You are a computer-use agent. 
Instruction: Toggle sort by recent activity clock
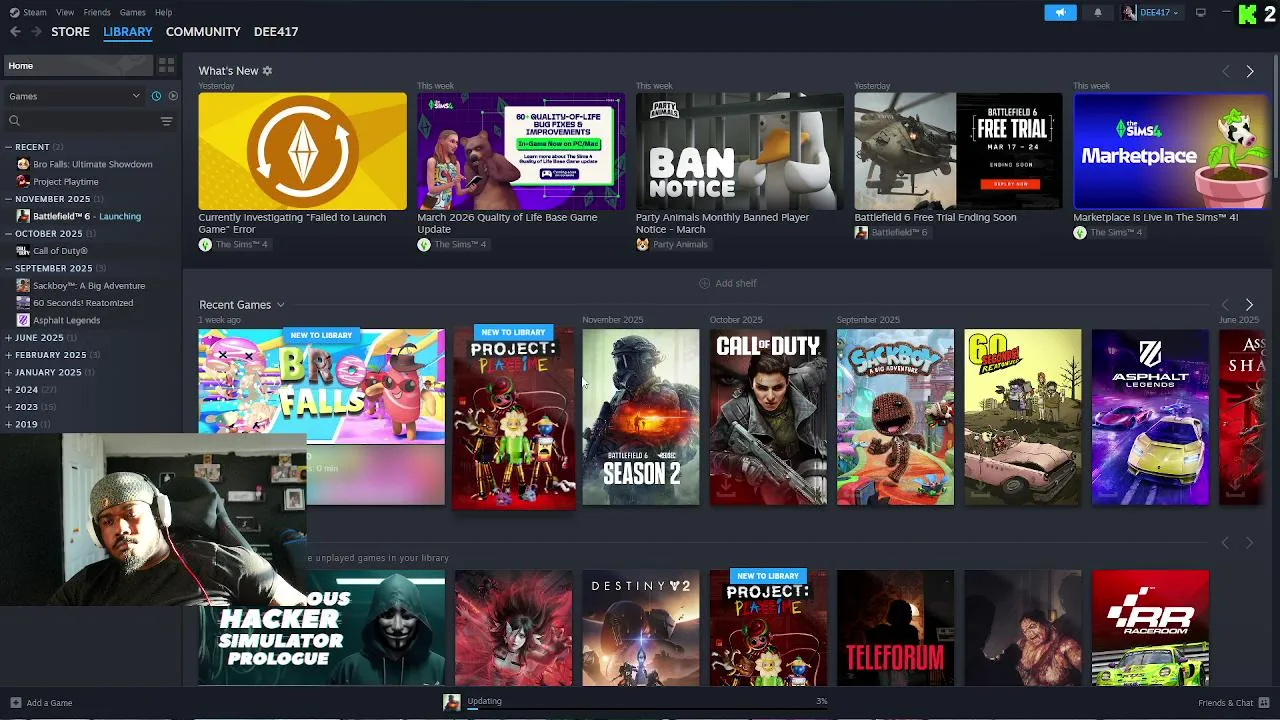coord(156,96)
